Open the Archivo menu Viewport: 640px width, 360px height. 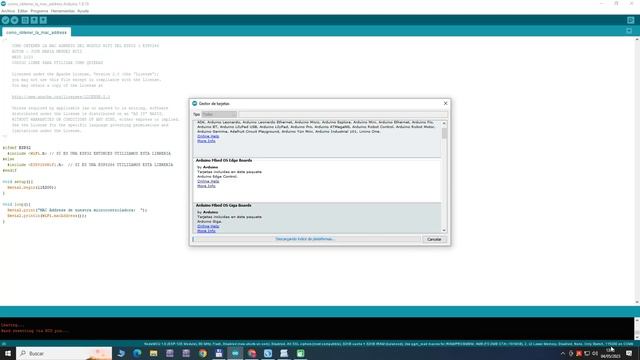pos(8,11)
